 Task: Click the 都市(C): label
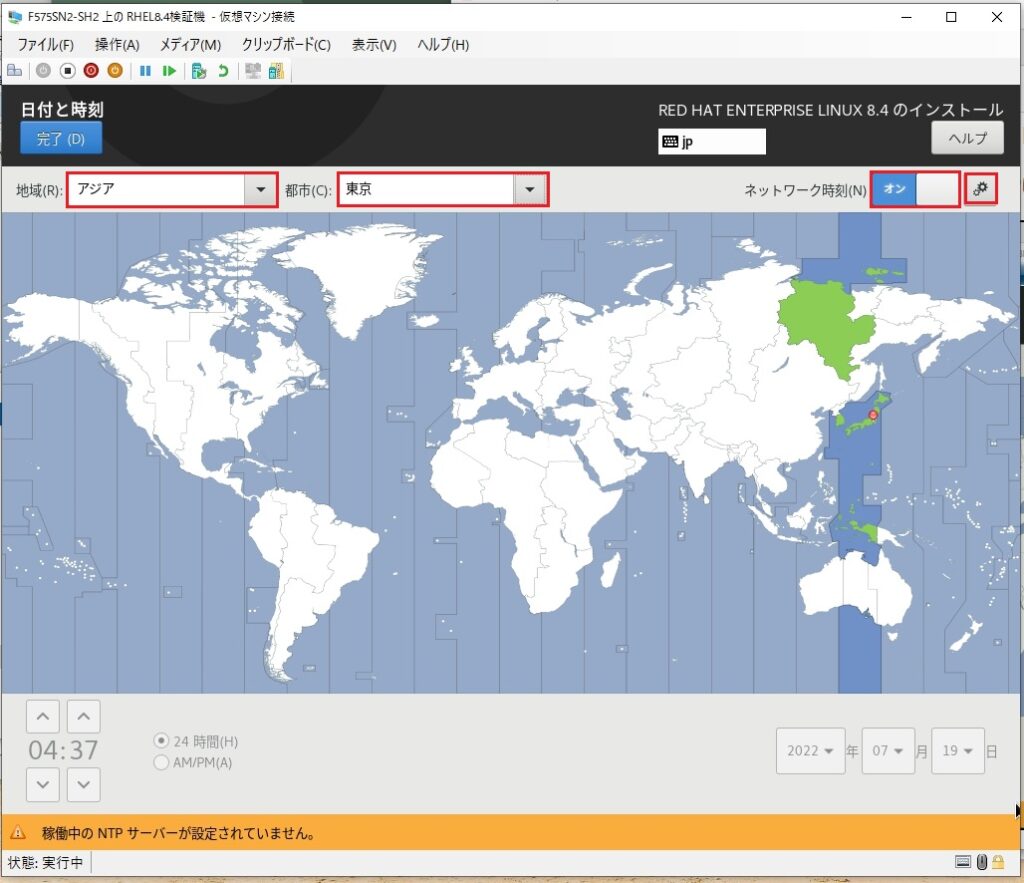pyautogui.click(x=308, y=190)
